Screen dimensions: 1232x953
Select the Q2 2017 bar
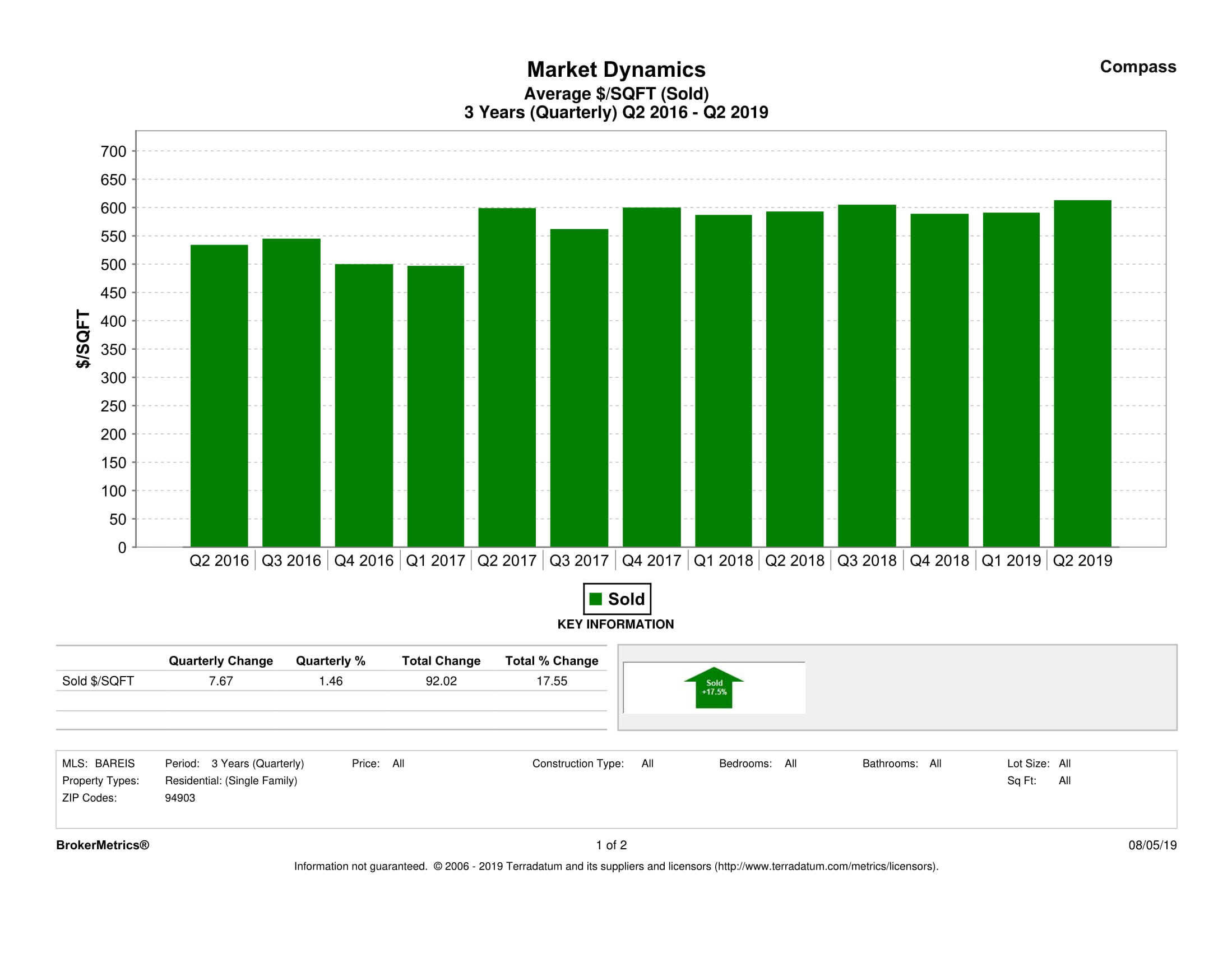click(x=507, y=377)
